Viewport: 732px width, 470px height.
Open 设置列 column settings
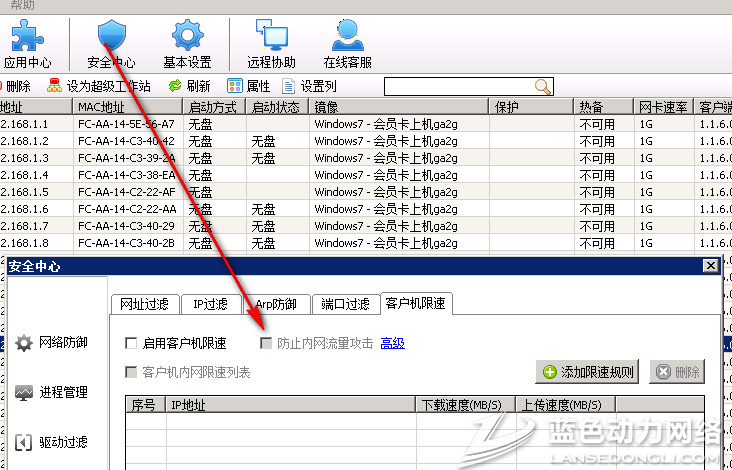[x=309, y=86]
